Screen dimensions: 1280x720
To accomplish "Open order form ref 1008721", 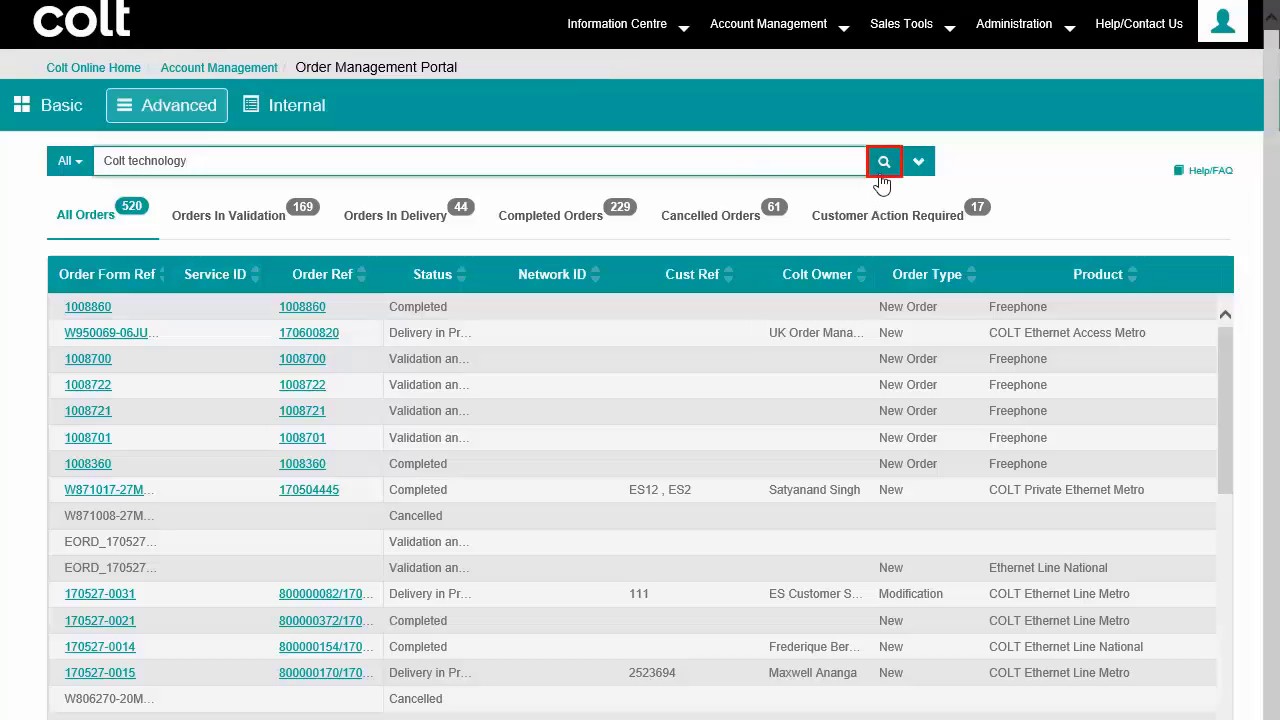I will (x=88, y=411).
